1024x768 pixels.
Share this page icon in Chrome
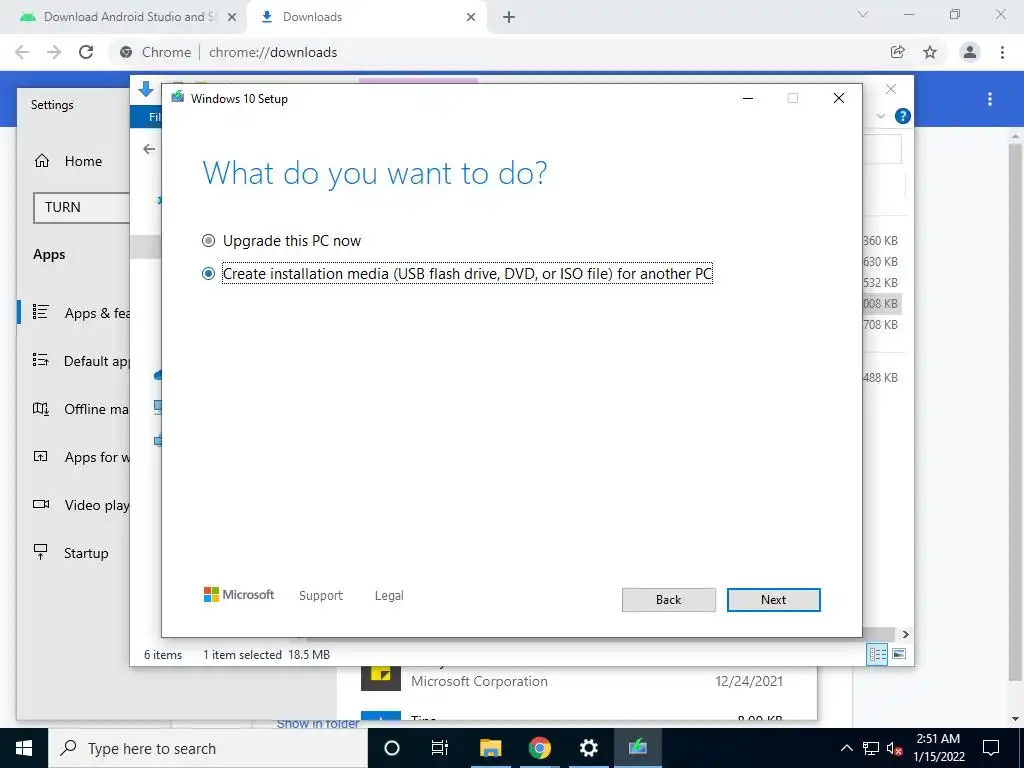[898, 52]
